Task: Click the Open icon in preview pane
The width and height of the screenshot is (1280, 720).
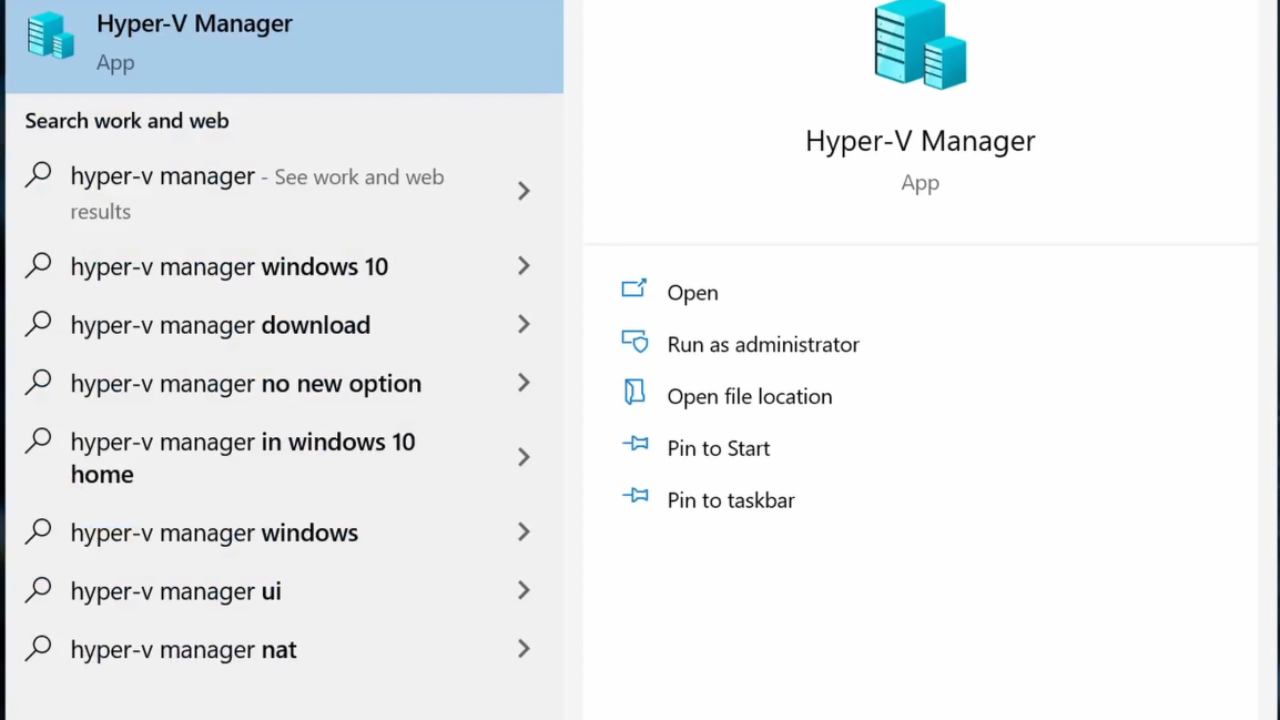Action: [x=634, y=289]
